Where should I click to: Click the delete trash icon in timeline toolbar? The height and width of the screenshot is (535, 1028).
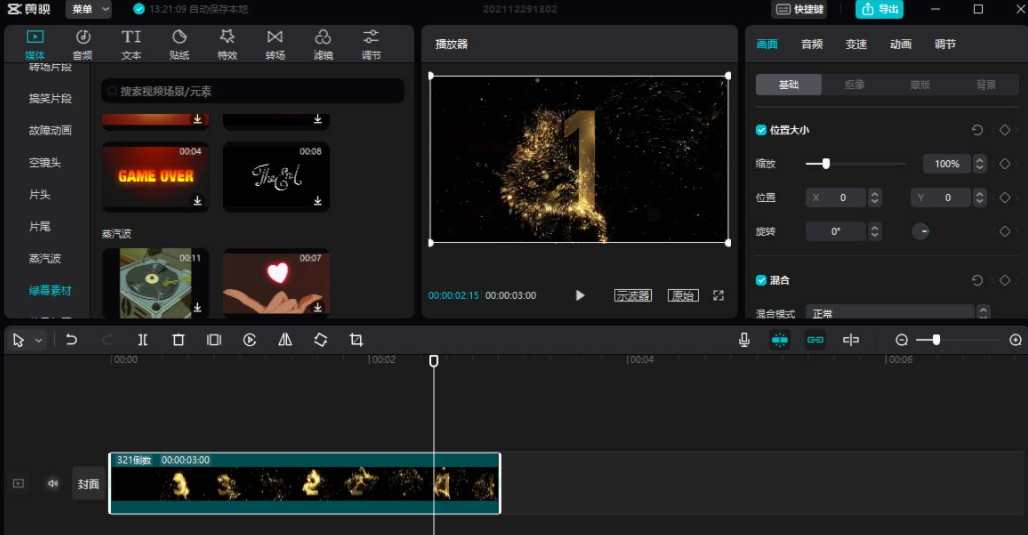click(x=178, y=340)
